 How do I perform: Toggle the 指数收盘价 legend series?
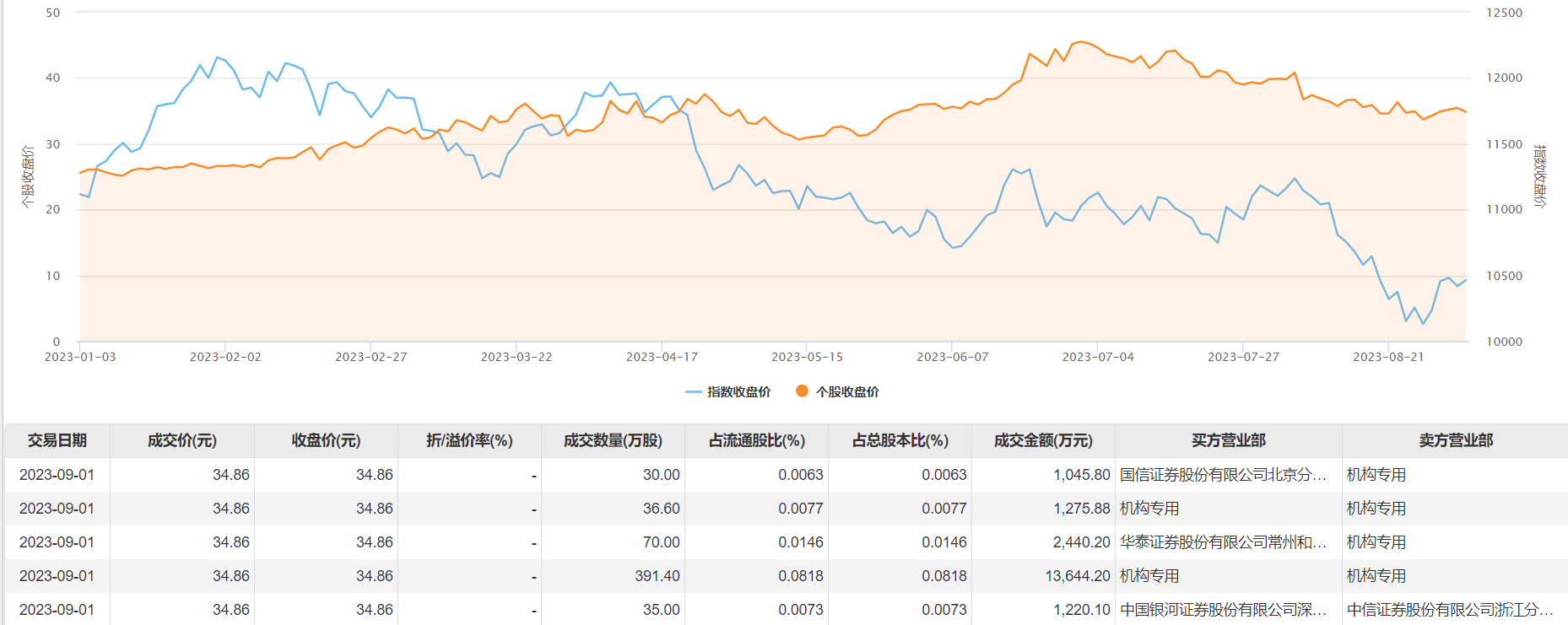click(738, 391)
